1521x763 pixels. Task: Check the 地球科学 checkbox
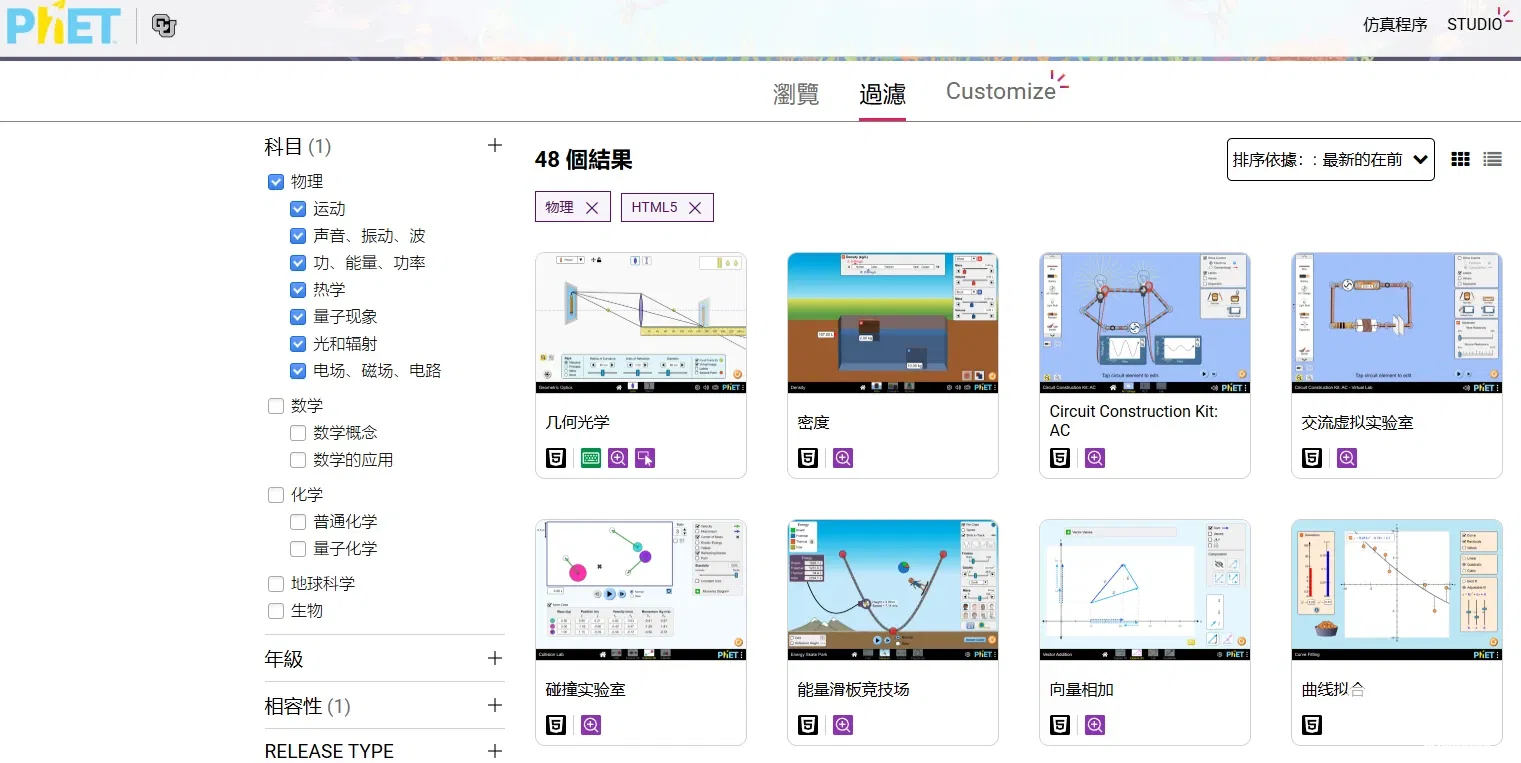(x=276, y=584)
